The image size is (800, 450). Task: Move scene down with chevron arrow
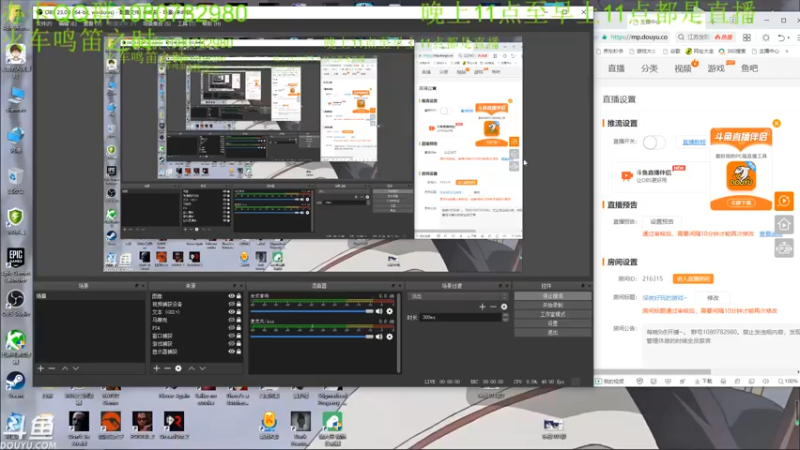point(76,368)
